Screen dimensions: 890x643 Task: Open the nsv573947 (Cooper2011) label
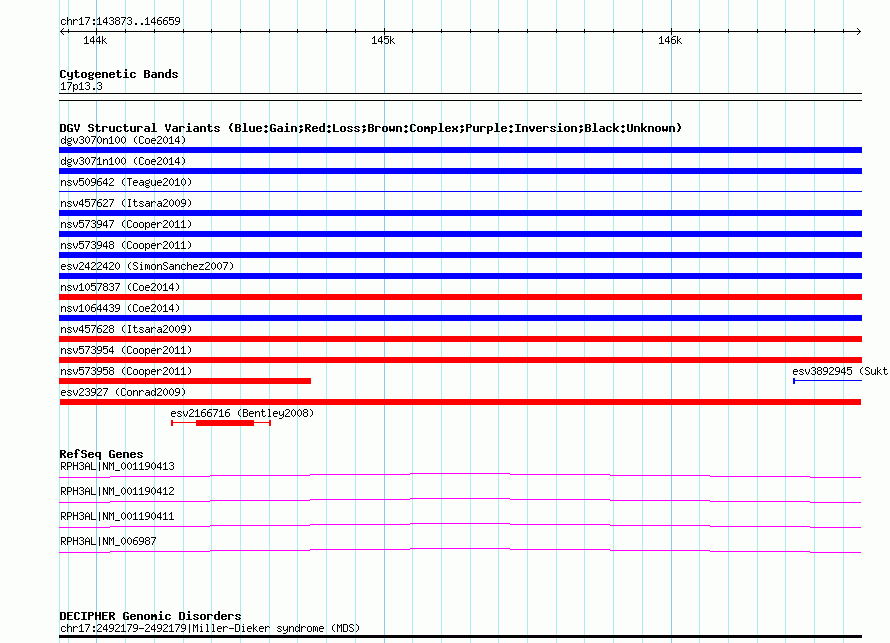tap(126, 224)
